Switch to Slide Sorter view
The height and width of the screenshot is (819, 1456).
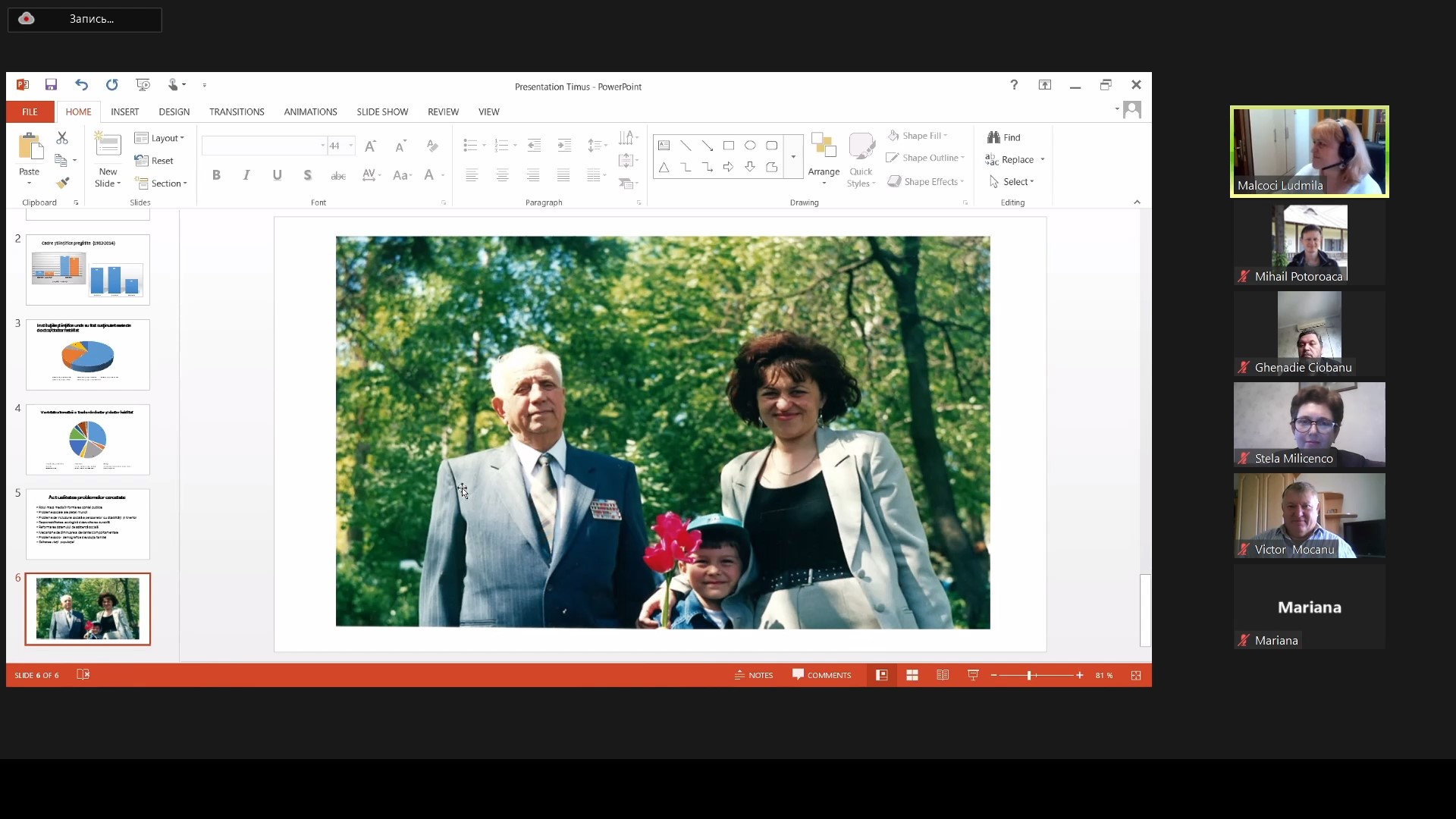(912, 675)
